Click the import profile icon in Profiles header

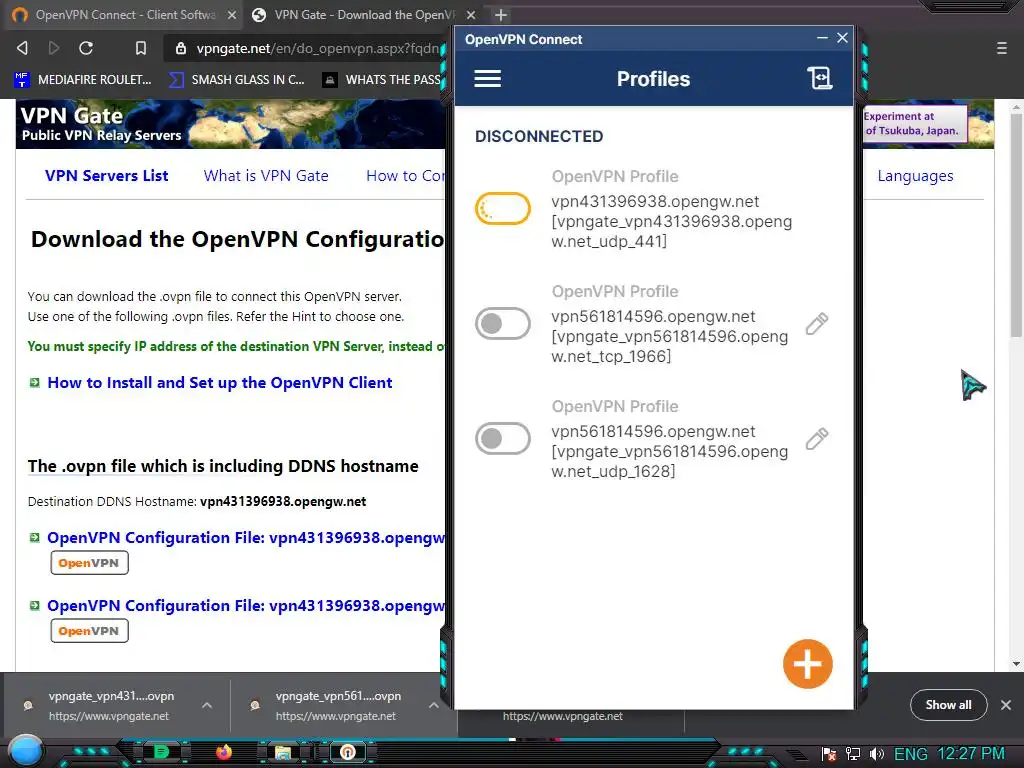[x=820, y=78]
